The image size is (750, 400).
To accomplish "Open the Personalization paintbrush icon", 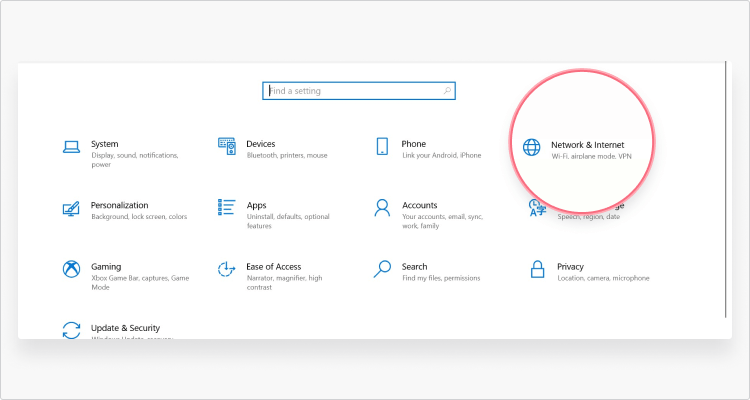I will (x=71, y=208).
